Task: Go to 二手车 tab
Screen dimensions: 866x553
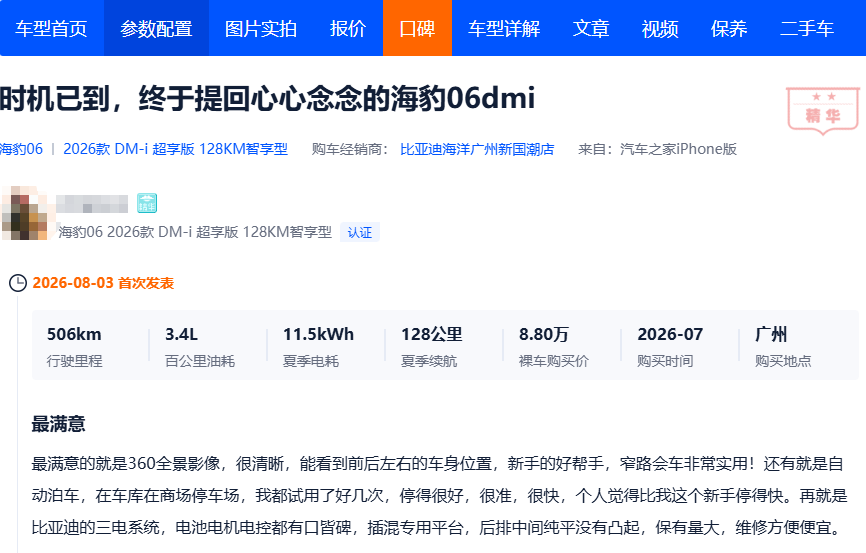Action: [806, 28]
